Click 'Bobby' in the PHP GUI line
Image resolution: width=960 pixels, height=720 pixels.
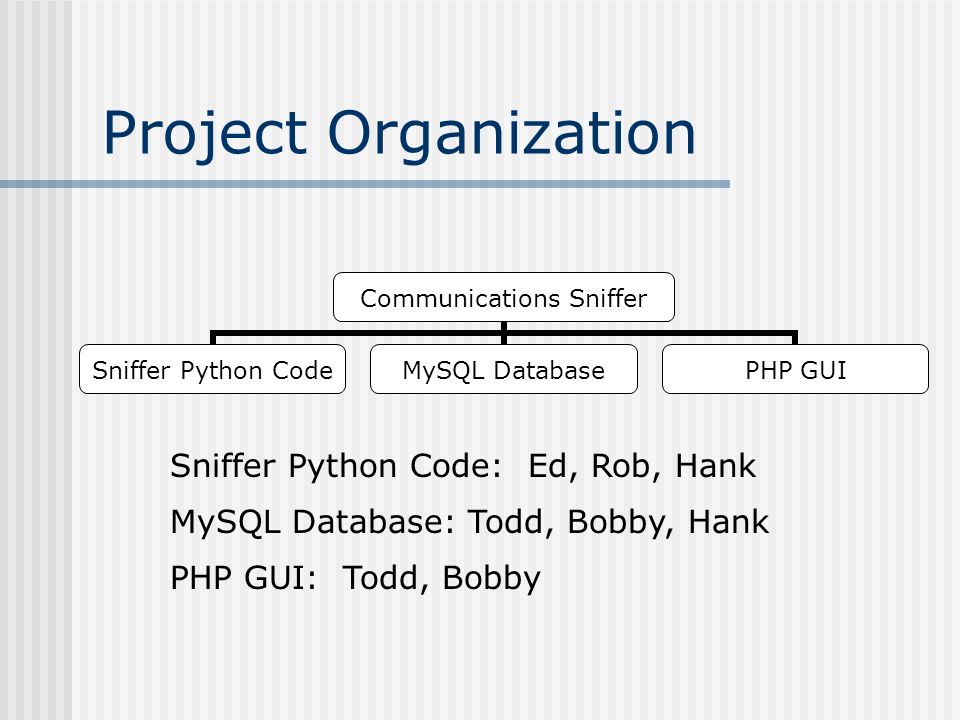491,579
